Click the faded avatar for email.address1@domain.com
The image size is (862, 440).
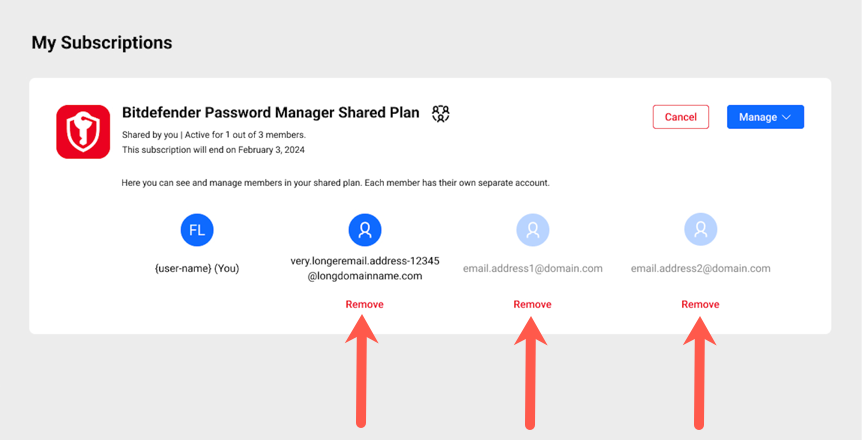(x=533, y=230)
